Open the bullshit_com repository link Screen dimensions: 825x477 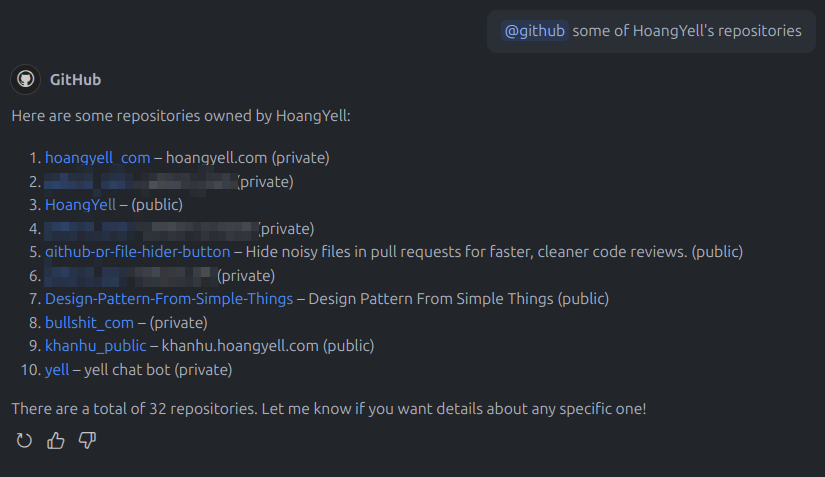tap(89, 322)
